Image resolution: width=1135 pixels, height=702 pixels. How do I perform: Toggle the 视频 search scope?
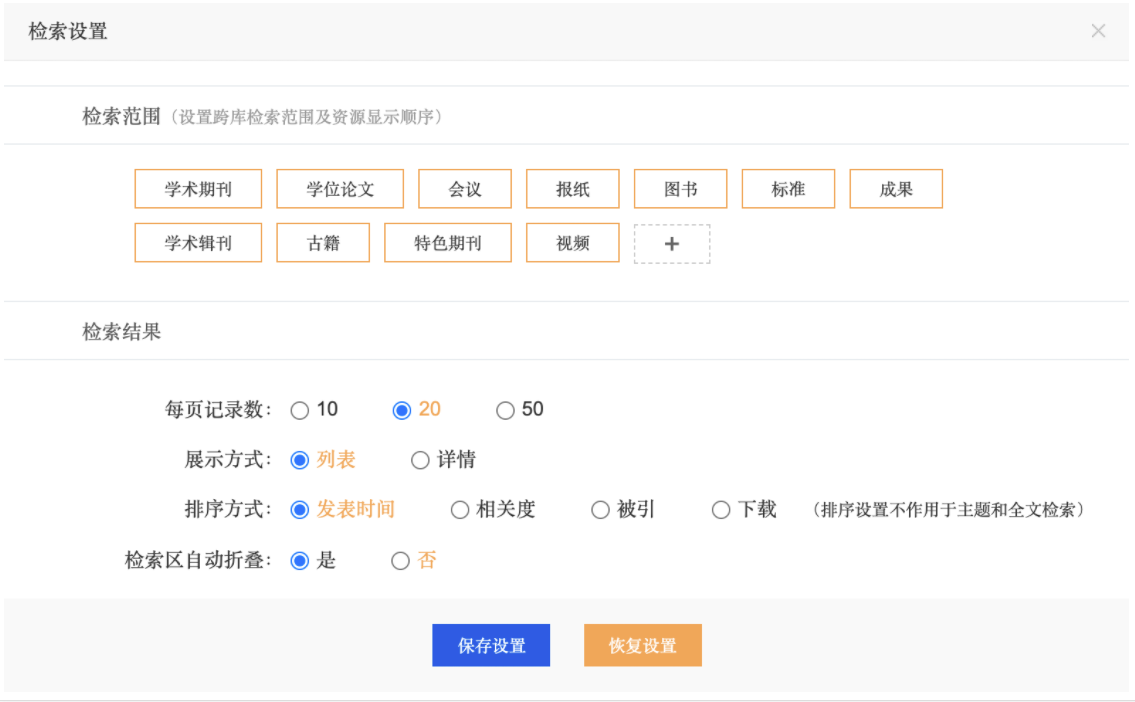tap(572, 242)
